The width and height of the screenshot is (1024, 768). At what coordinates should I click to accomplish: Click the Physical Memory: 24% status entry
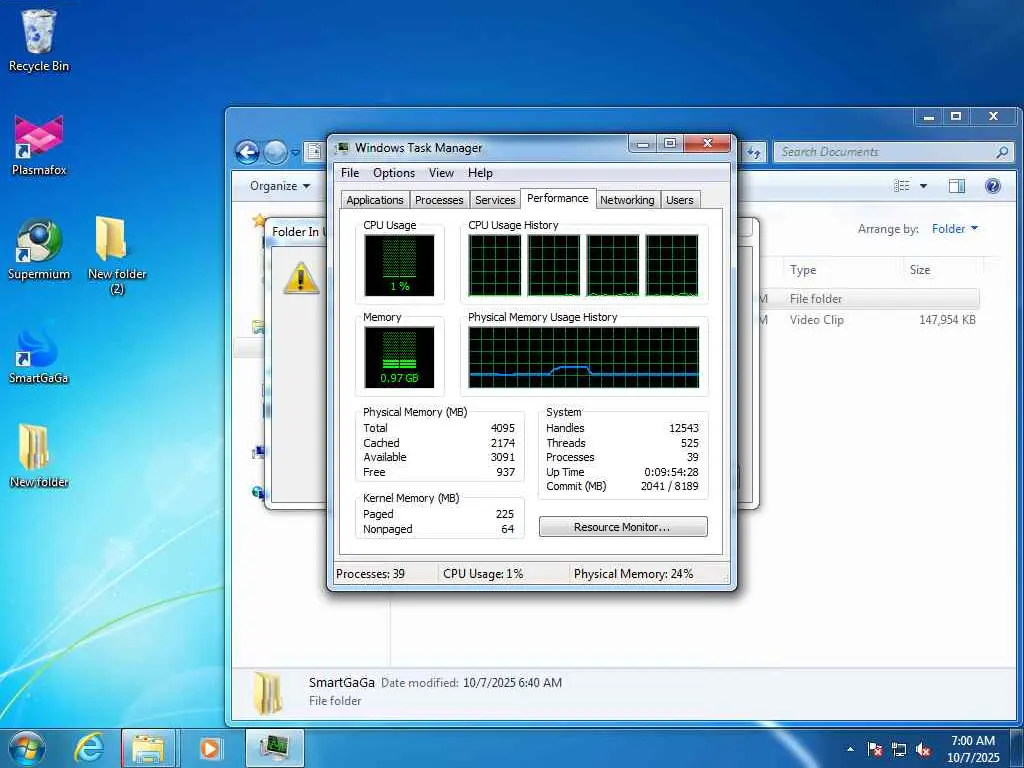click(x=633, y=574)
